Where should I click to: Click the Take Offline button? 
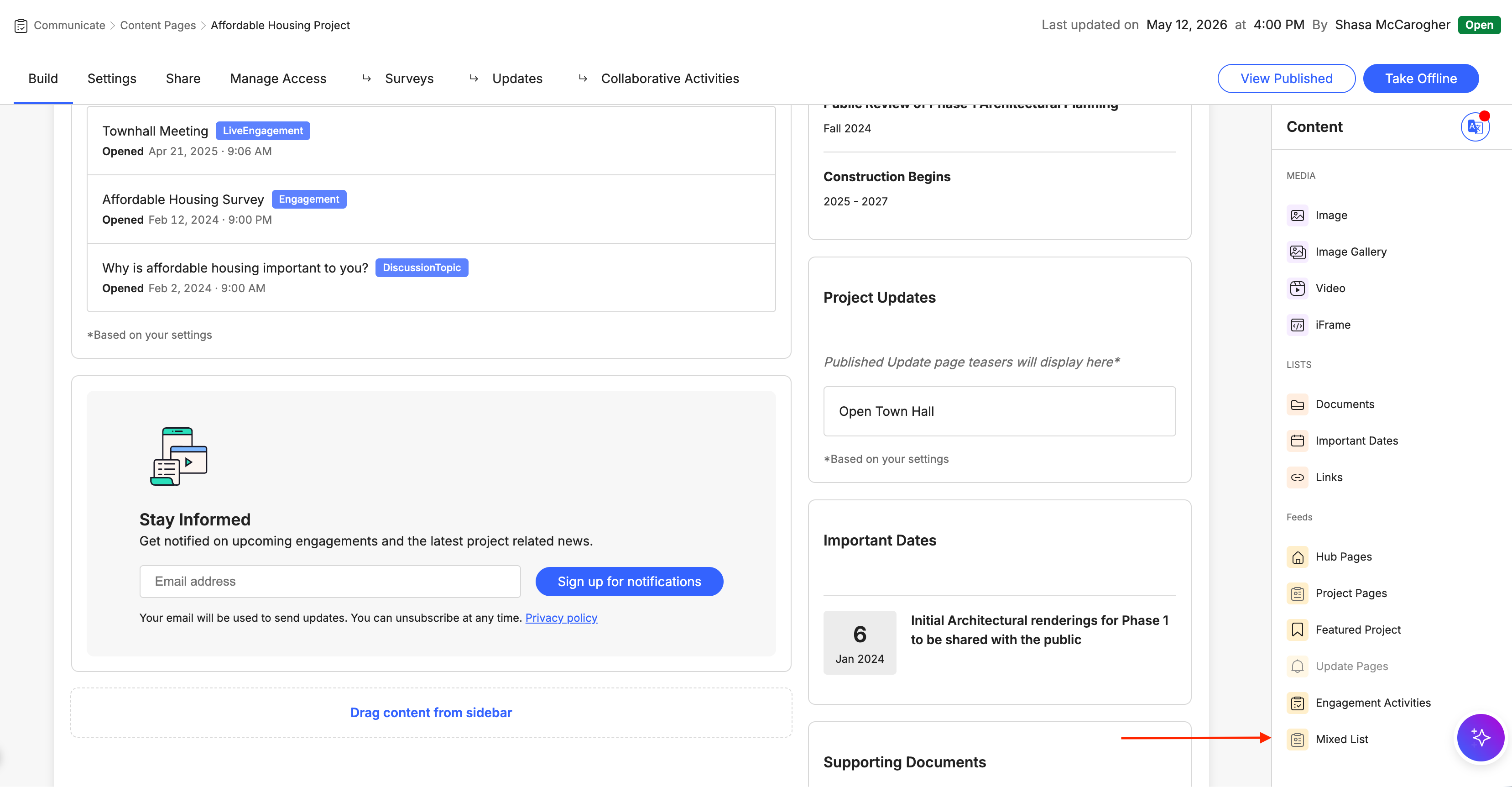pos(1421,79)
